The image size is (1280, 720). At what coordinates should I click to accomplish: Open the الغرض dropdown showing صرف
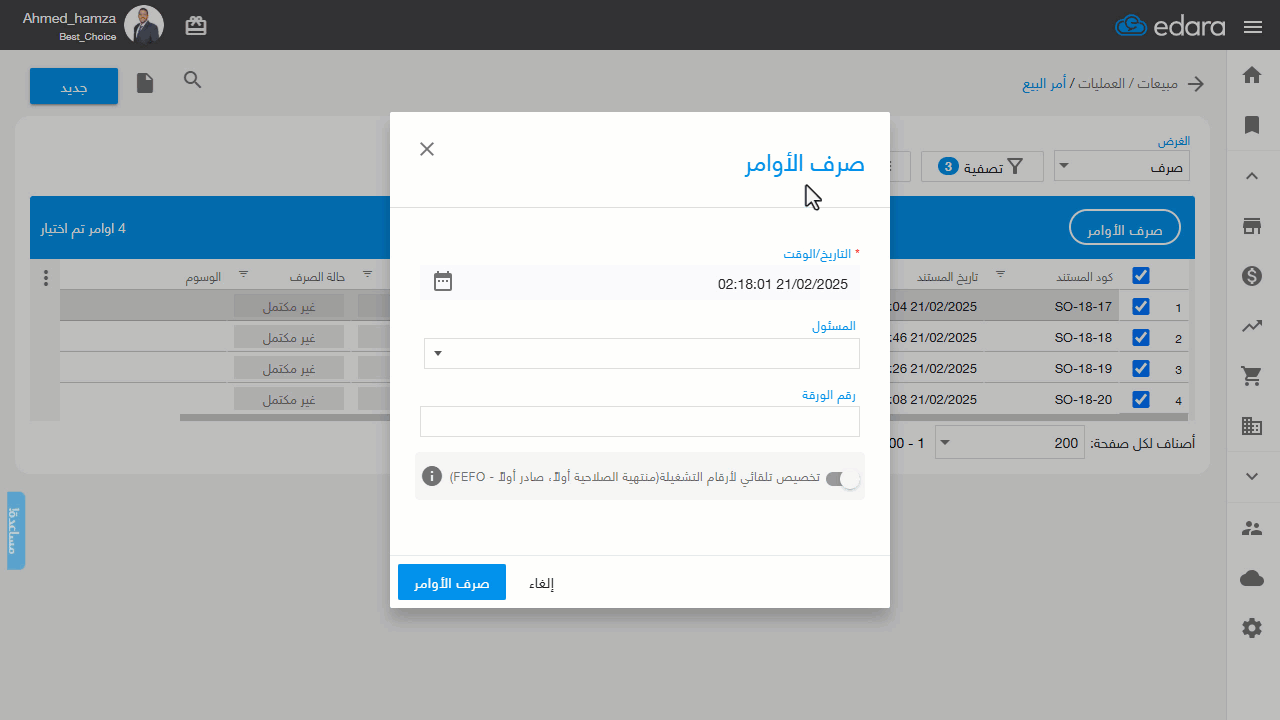click(x=1122, y=167)
